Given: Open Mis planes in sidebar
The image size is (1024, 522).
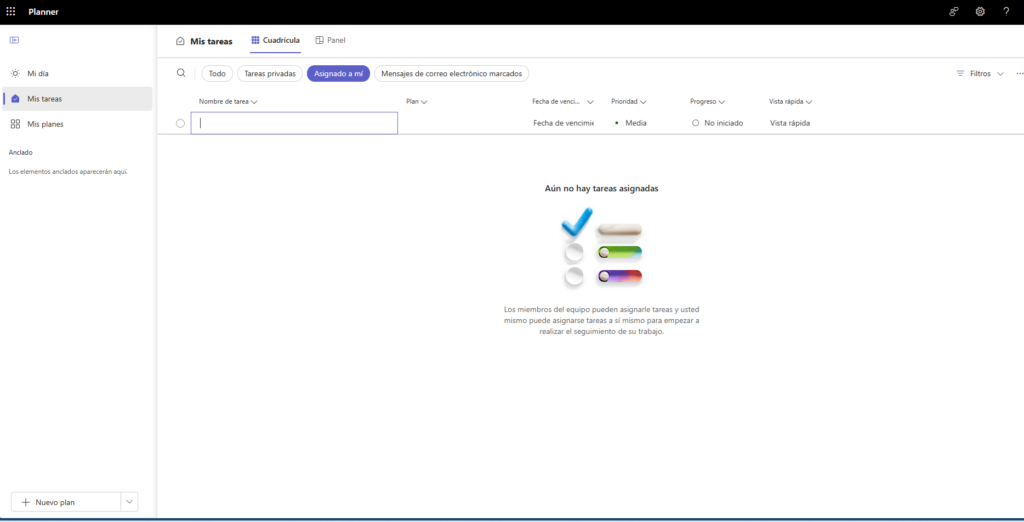Looking at the screenshot, I should click(x=45, y=124).
